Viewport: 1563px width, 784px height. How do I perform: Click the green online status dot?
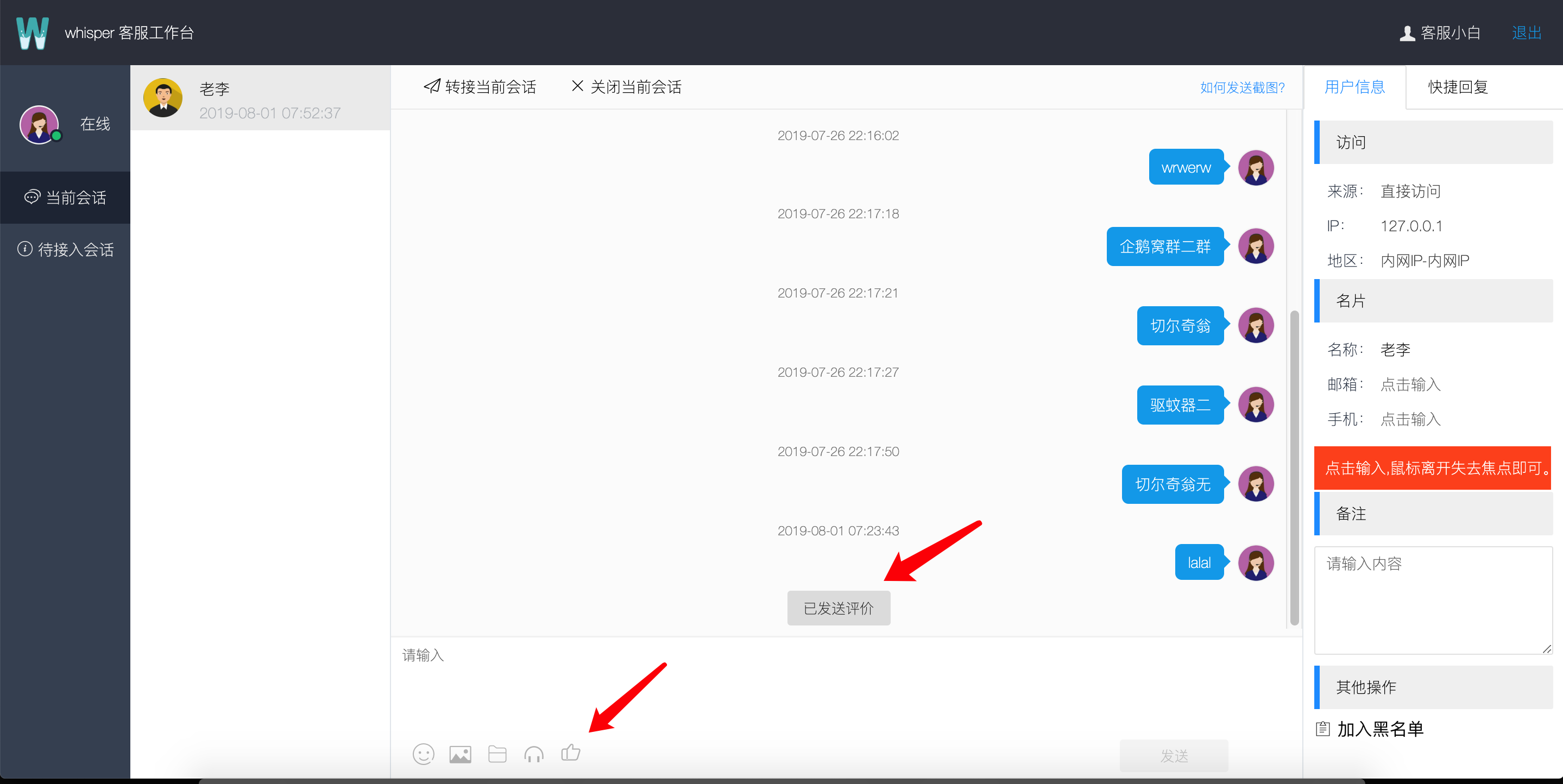[56, 136]
